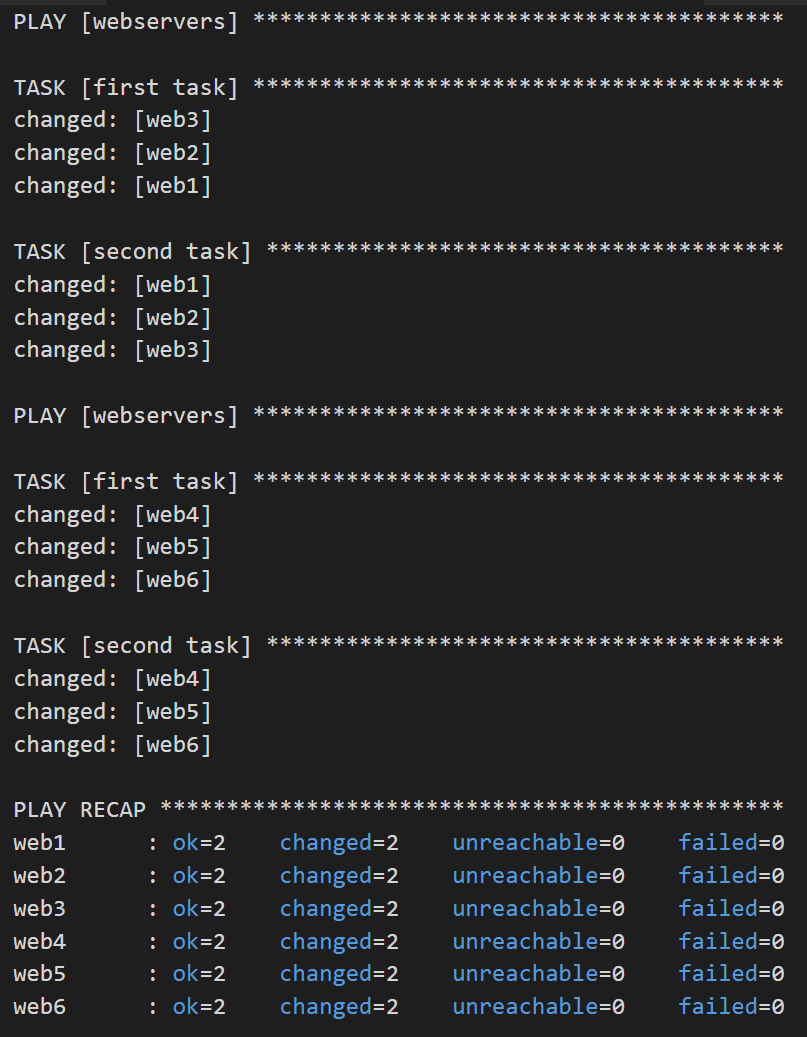Screen dimensions: 807x1037
Task: Select web1 hostname in the recap table
Action: point(40,843)
